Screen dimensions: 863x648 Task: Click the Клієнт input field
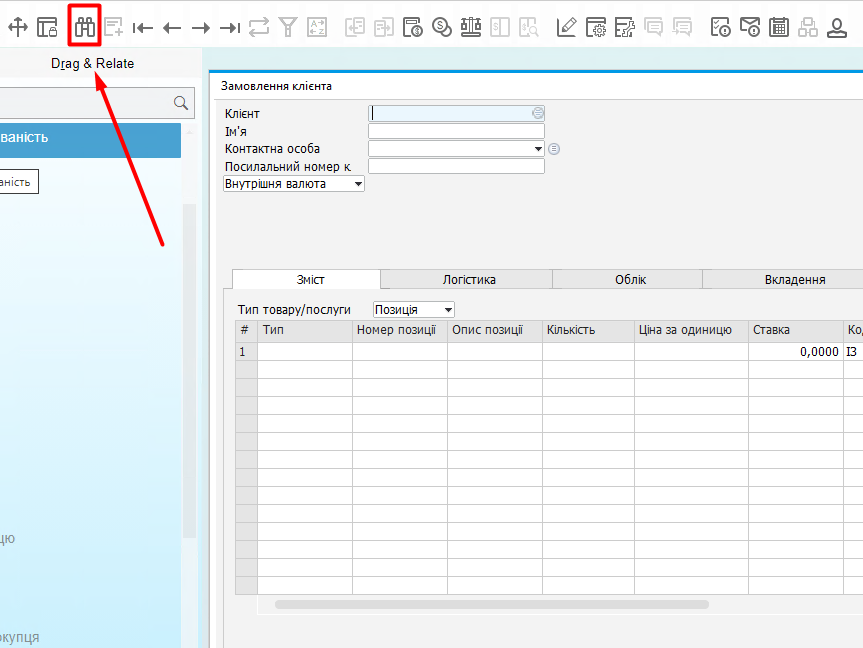click(450, 113)
